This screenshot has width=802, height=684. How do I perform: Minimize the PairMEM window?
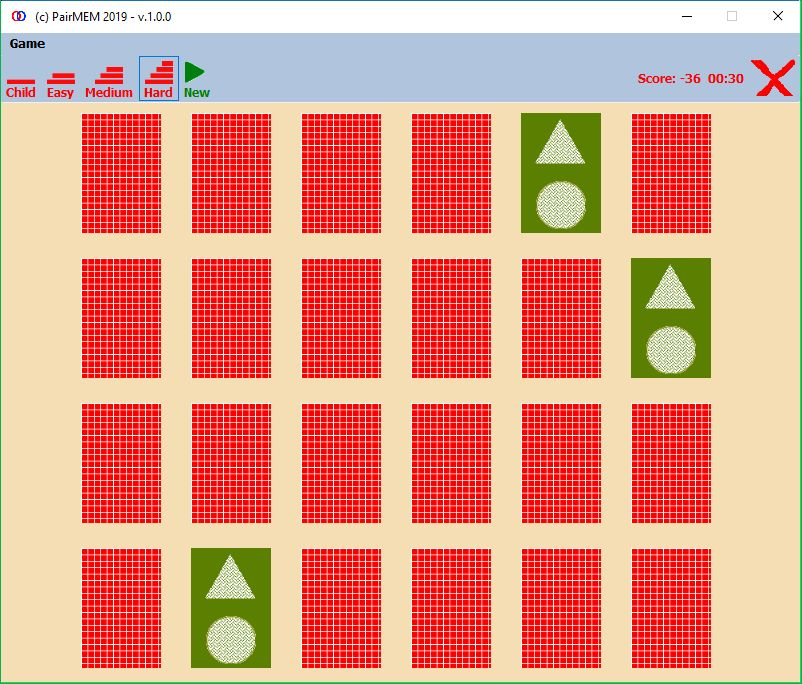pos(687,16)
